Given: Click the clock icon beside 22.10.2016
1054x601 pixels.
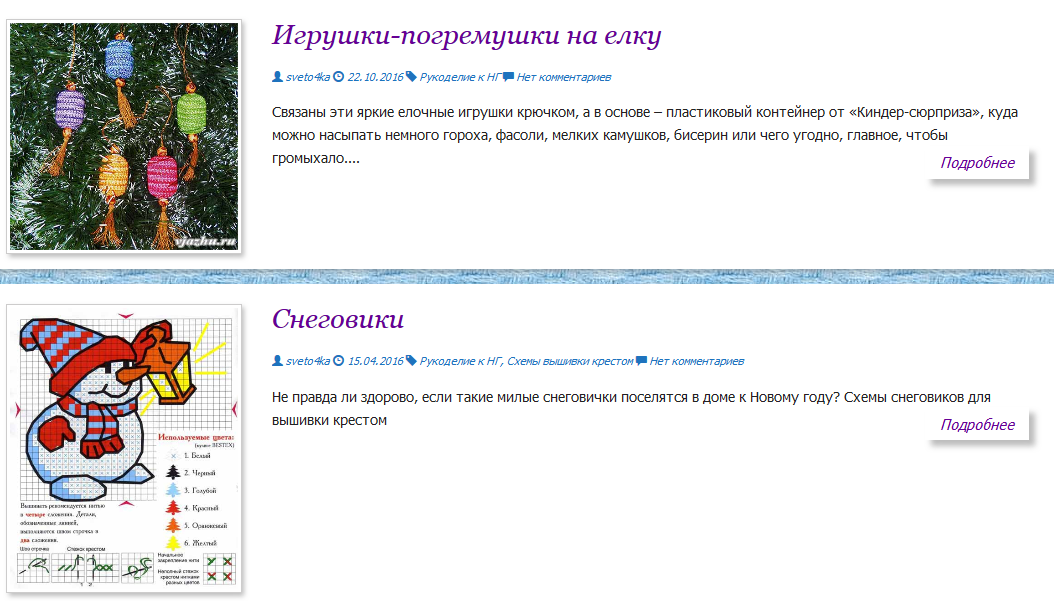Looking at the screenshot, I should tap(339, 77).
